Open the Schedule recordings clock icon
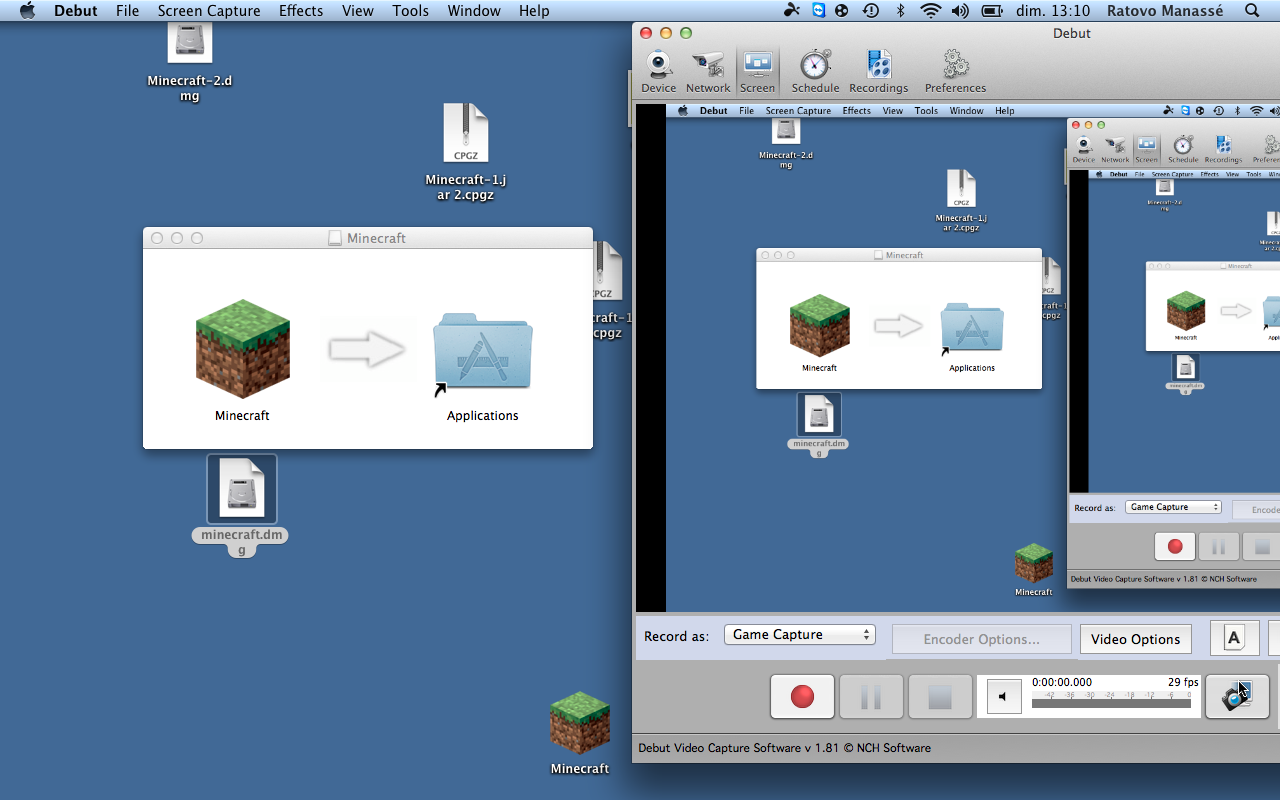 [815, 71]
